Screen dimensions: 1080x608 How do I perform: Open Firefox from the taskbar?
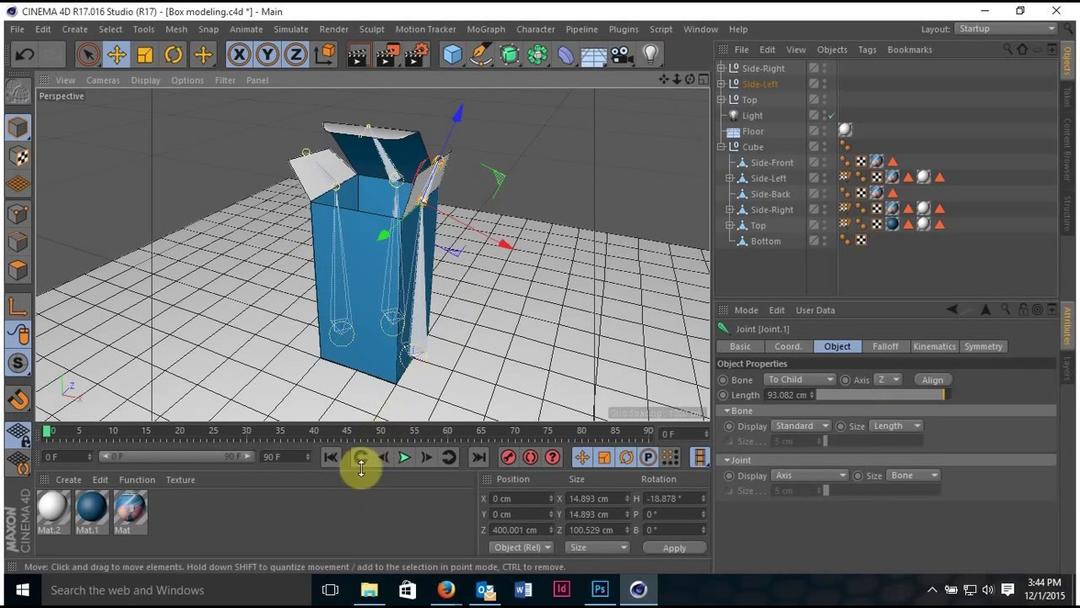coord(446,589)
